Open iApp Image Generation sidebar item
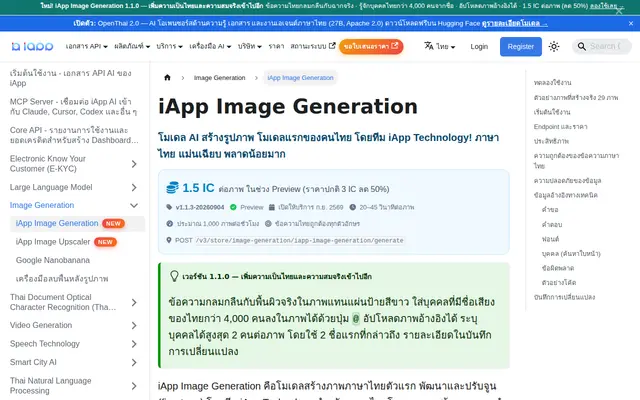The height and width of the screenshot is (400, 640). 78,224
